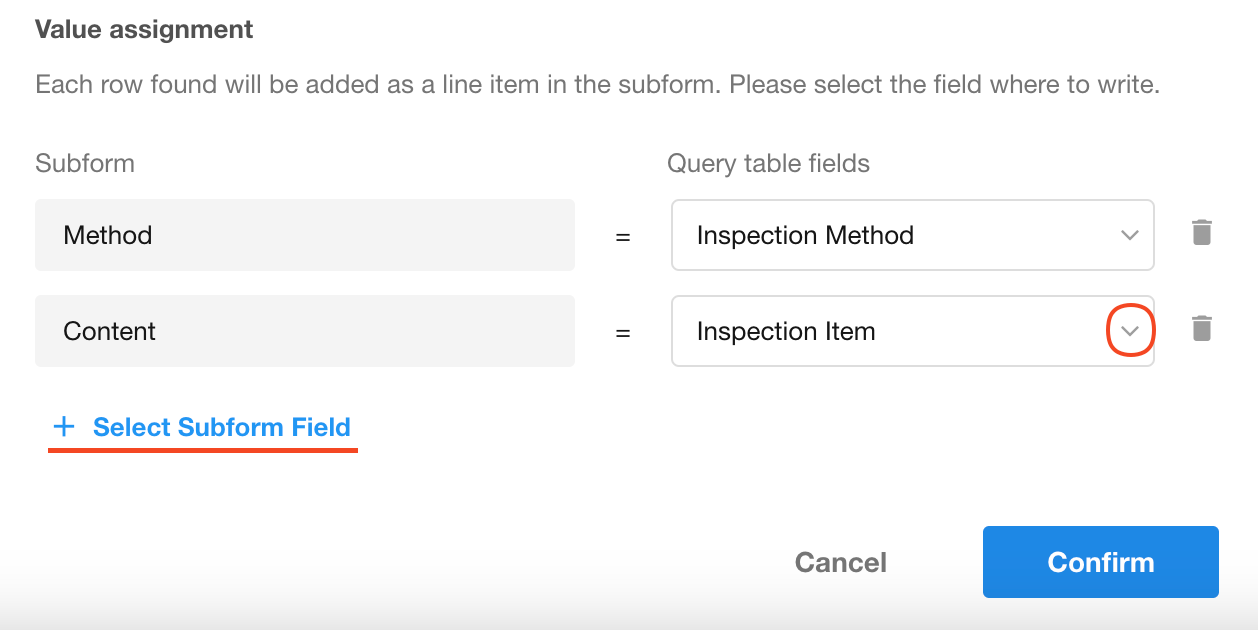Click the equals sign in Content row
Viewport: 1258px width, 630px height.
(x=623, y=333)
